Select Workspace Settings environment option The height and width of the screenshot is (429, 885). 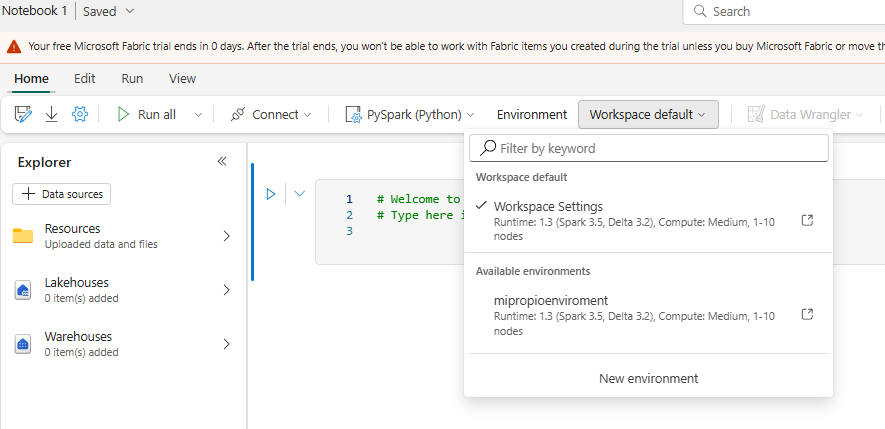(x=648, y=220)
